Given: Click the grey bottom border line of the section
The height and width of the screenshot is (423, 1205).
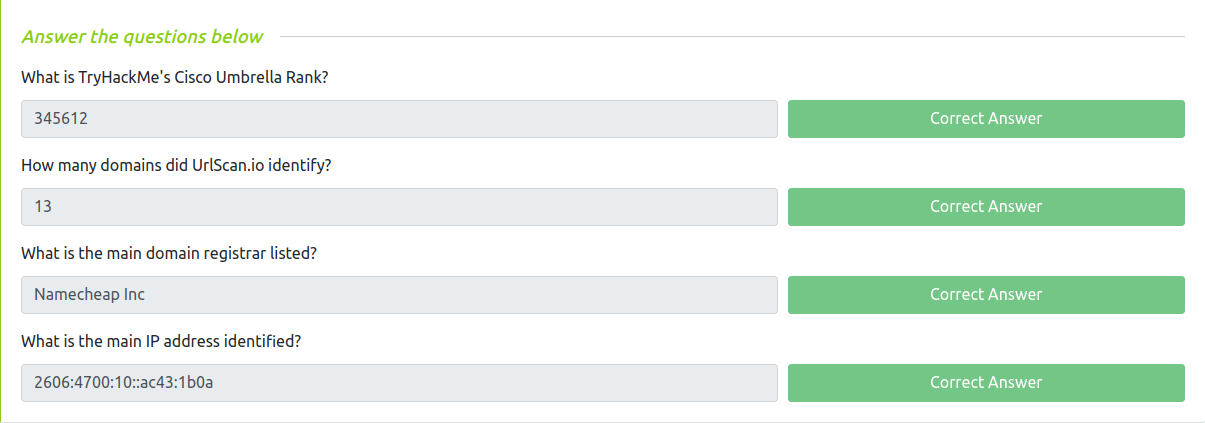Looking at the screenshot, I should point(600,421).
